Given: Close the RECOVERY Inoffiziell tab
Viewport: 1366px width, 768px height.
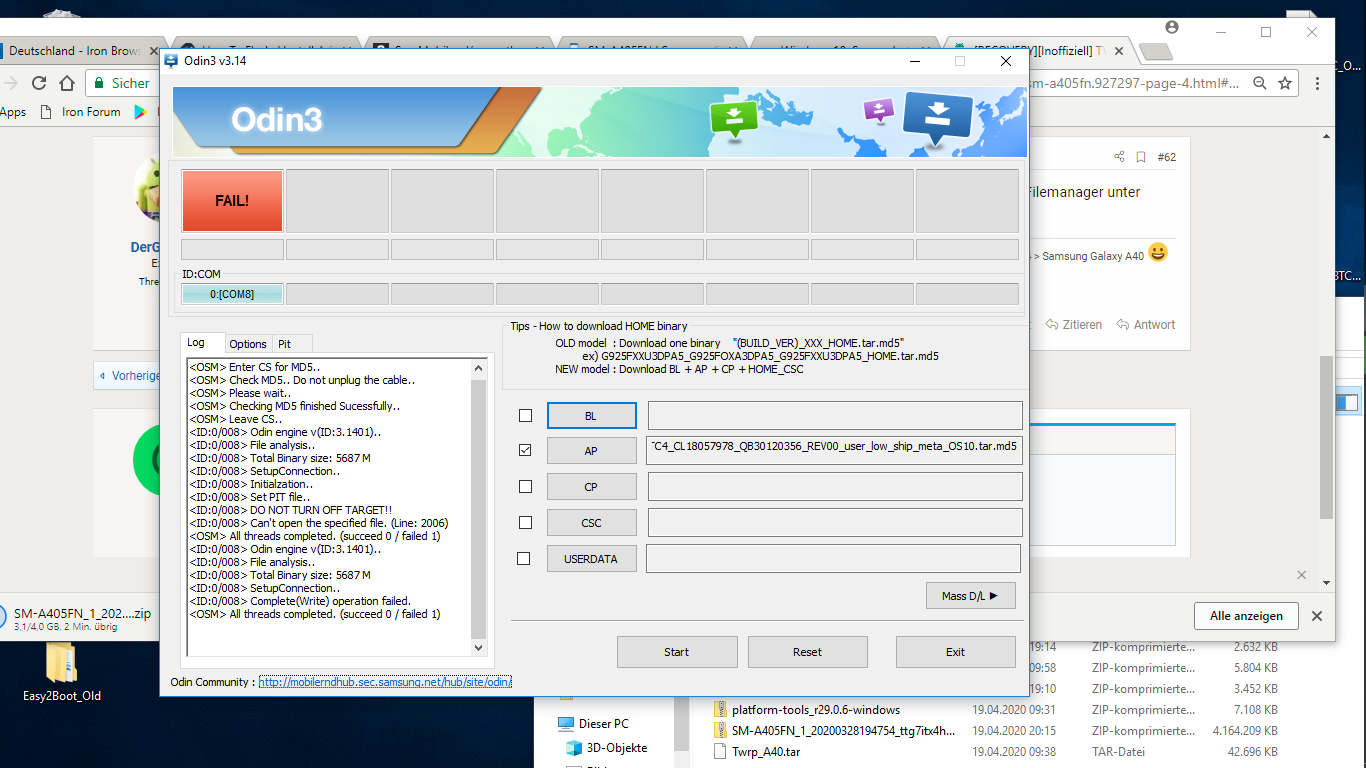Looking at the screenshot, I should click(1118, 51).
